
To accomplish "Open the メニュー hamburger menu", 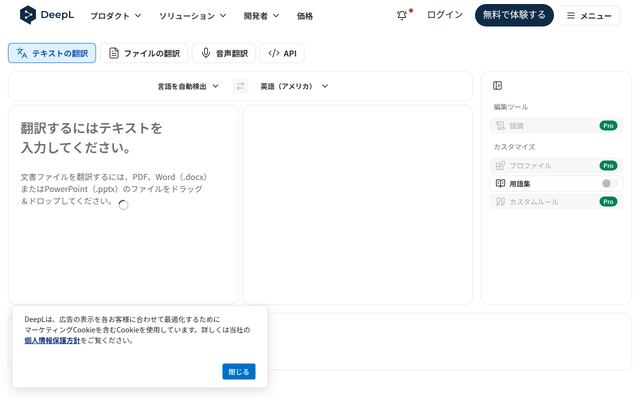I will [589, 16].
